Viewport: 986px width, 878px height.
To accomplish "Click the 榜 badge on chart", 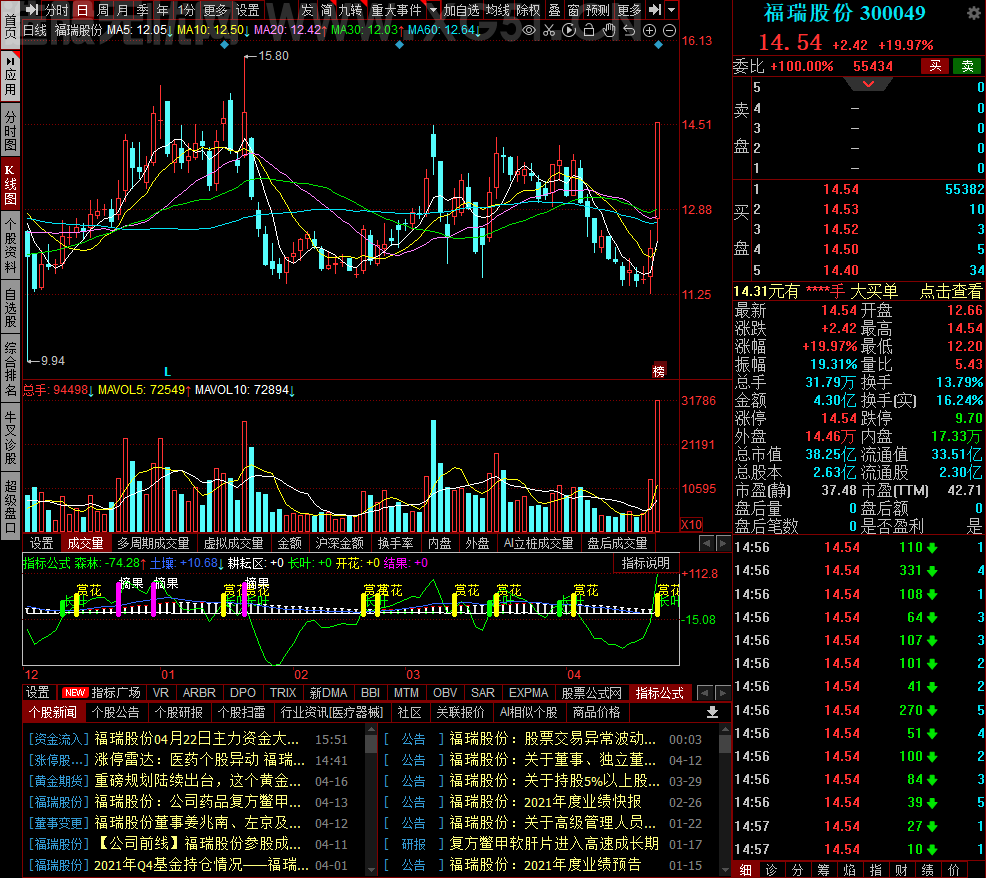I will click(x=658, y=371).
